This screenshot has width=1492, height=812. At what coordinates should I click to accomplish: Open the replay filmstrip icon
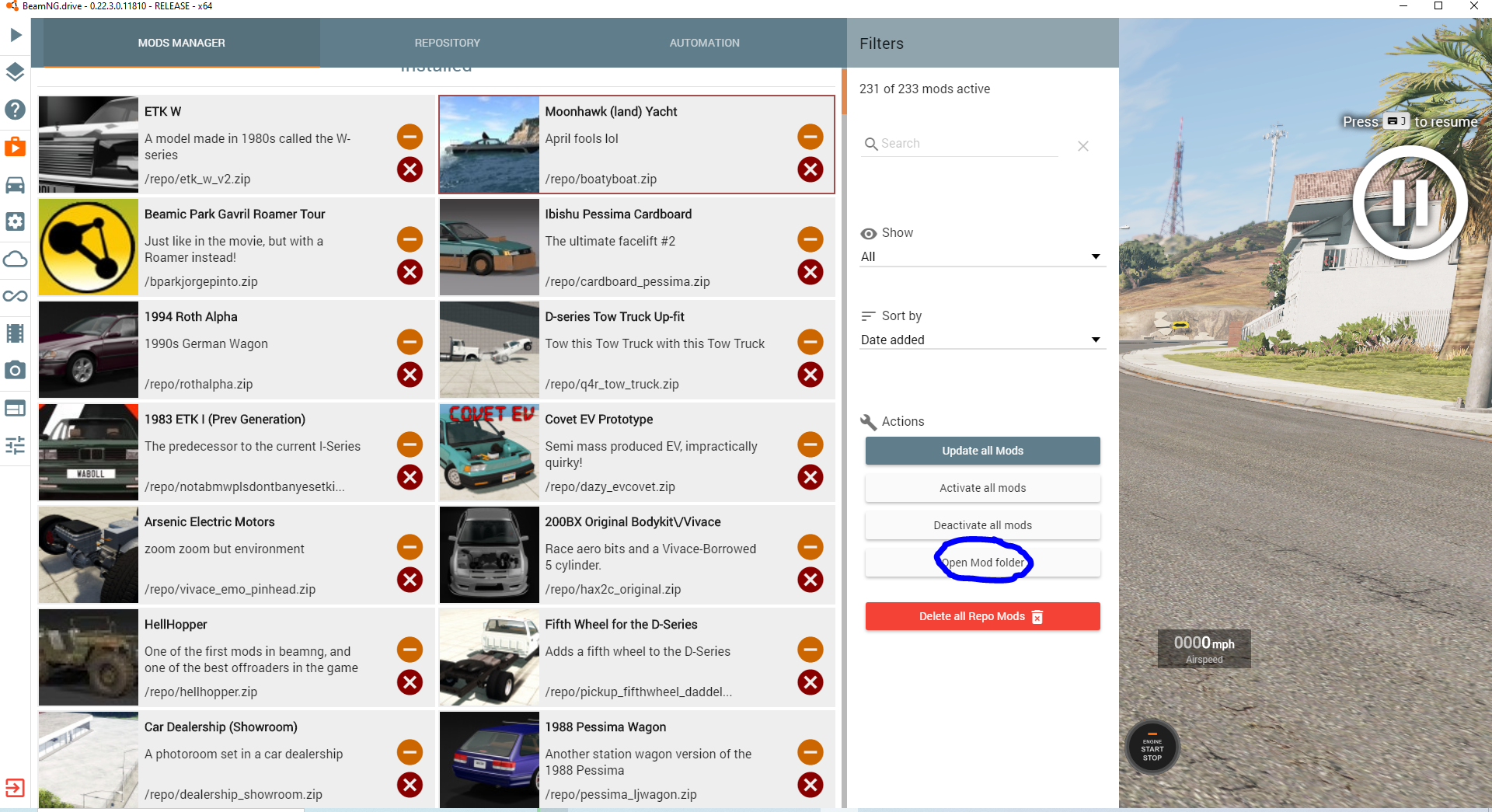click(x=16, y=333)
